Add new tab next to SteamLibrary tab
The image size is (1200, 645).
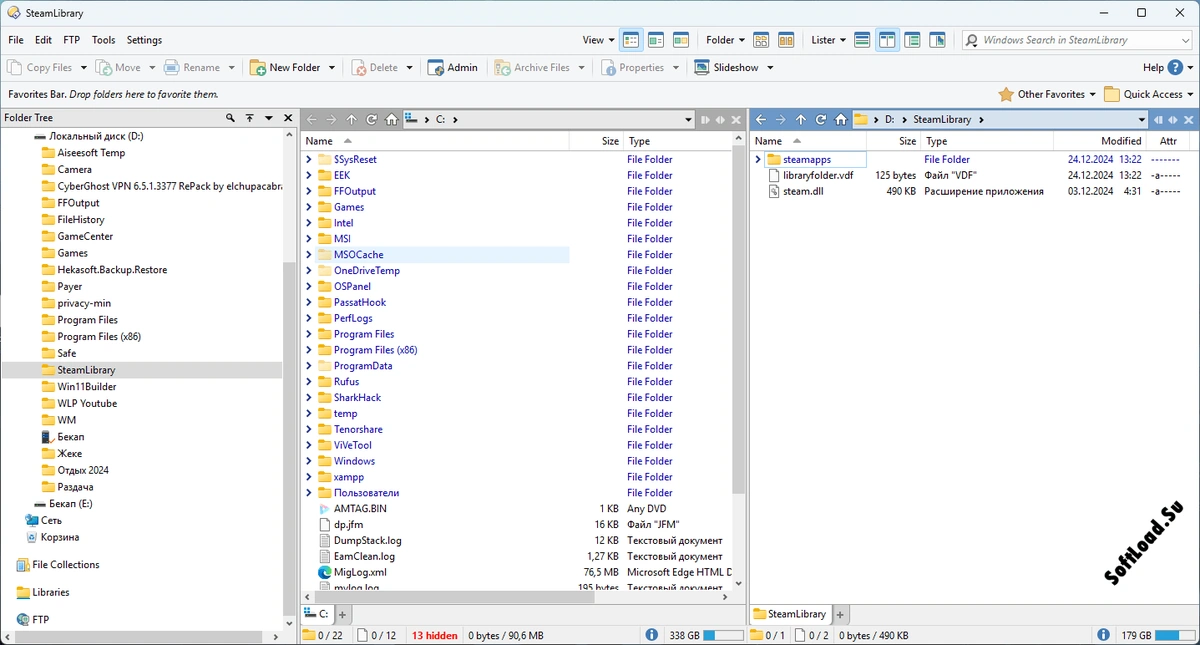click(x=840, y=614)
